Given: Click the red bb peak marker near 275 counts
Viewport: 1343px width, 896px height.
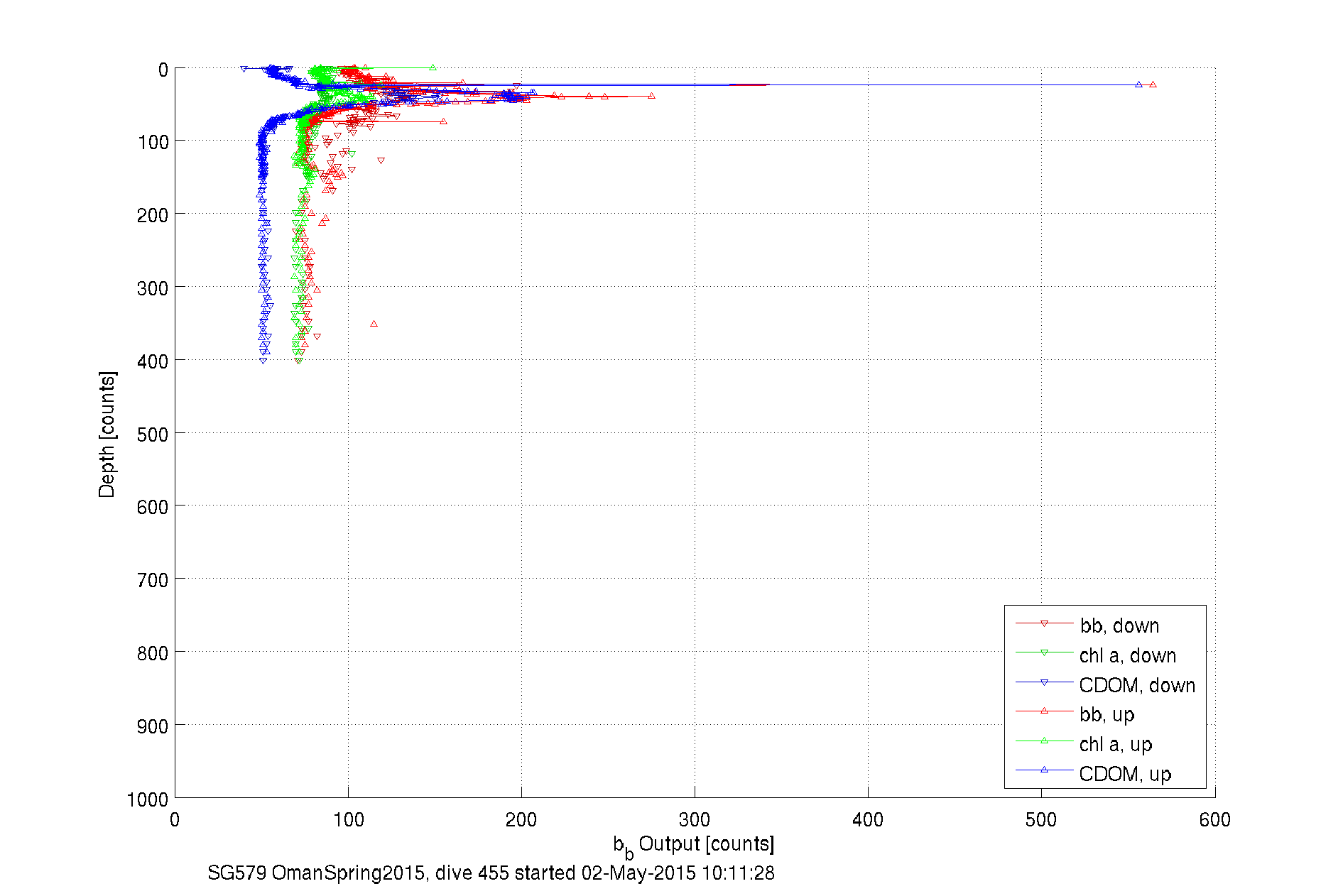Looking at the screenshot, I should [x=651, y=96].
